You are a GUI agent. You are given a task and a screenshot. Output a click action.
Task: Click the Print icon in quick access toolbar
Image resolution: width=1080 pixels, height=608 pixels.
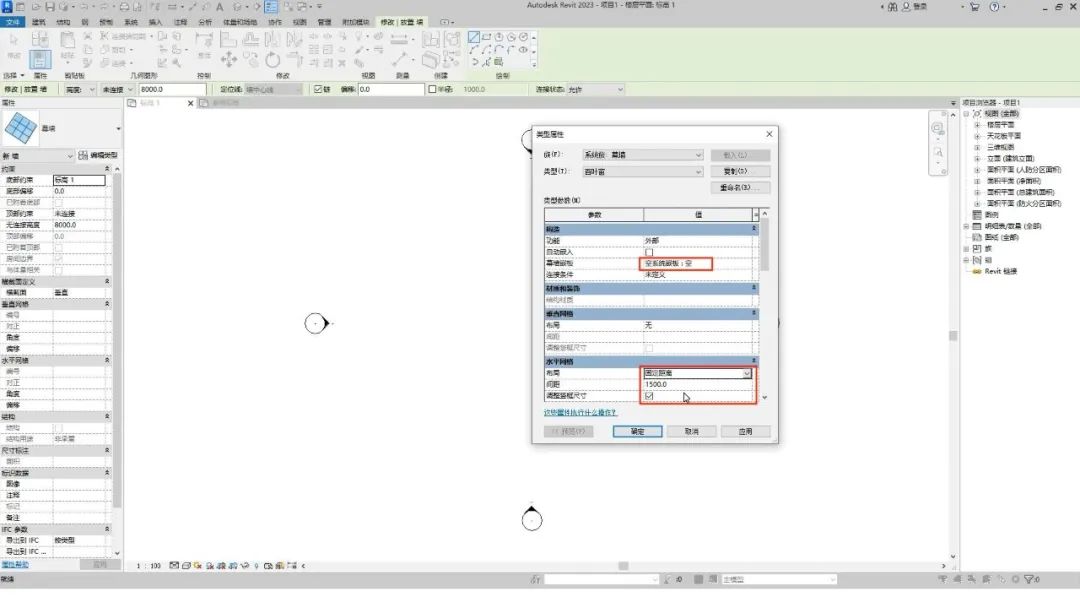pyautogui.click(x=125, y=7)
